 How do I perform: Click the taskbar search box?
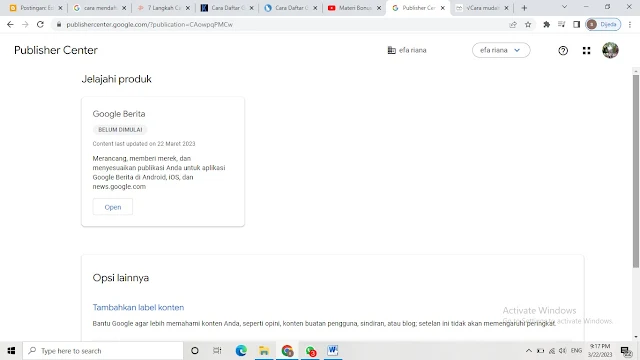[103, 351]
